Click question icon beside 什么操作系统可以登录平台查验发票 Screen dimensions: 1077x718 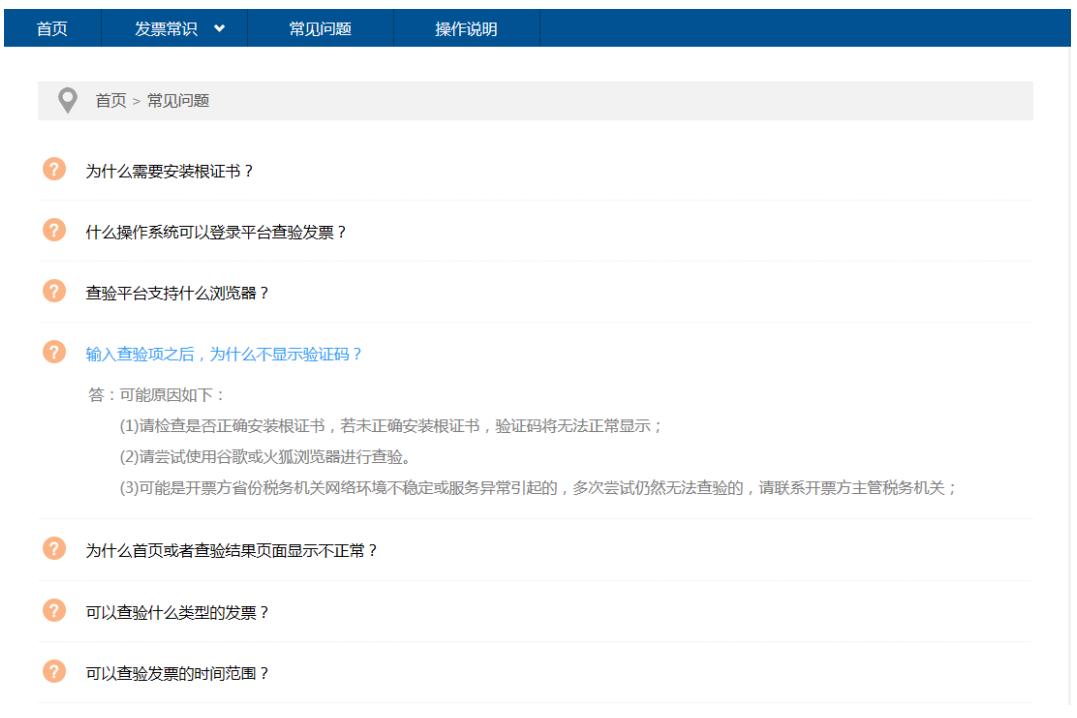pos(54,230)
